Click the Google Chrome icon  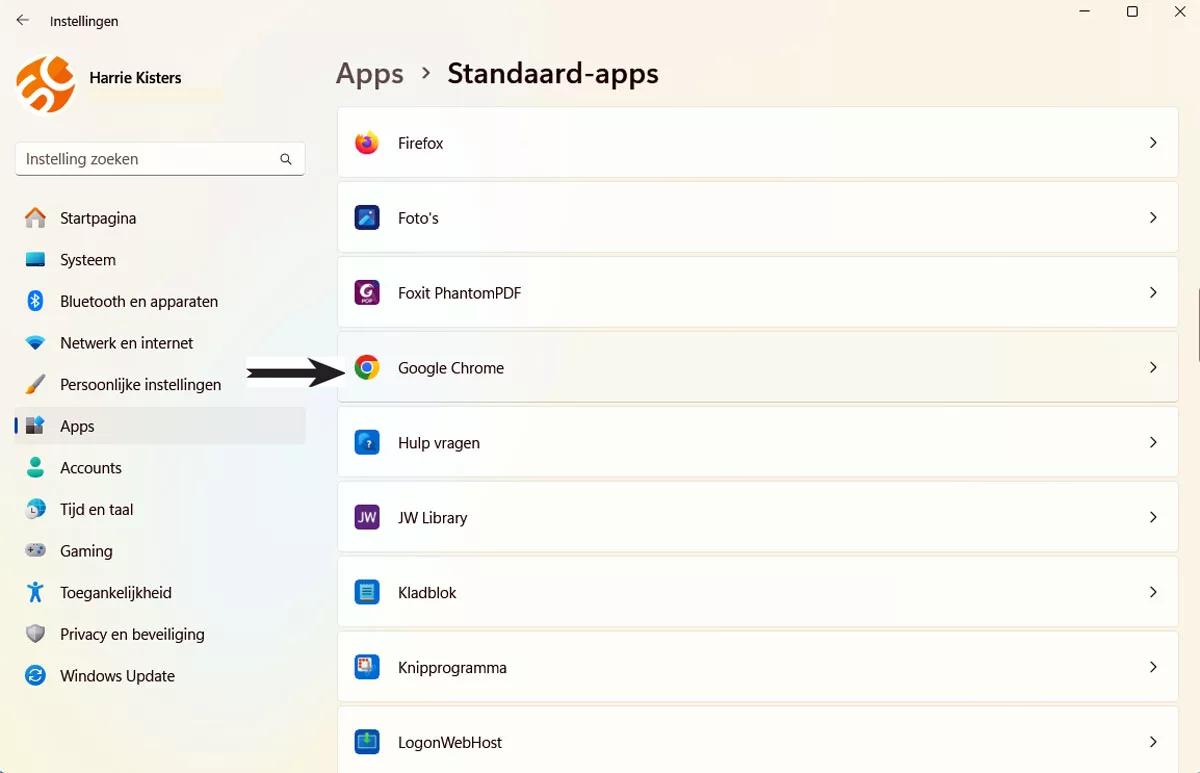tap(367, 368)
